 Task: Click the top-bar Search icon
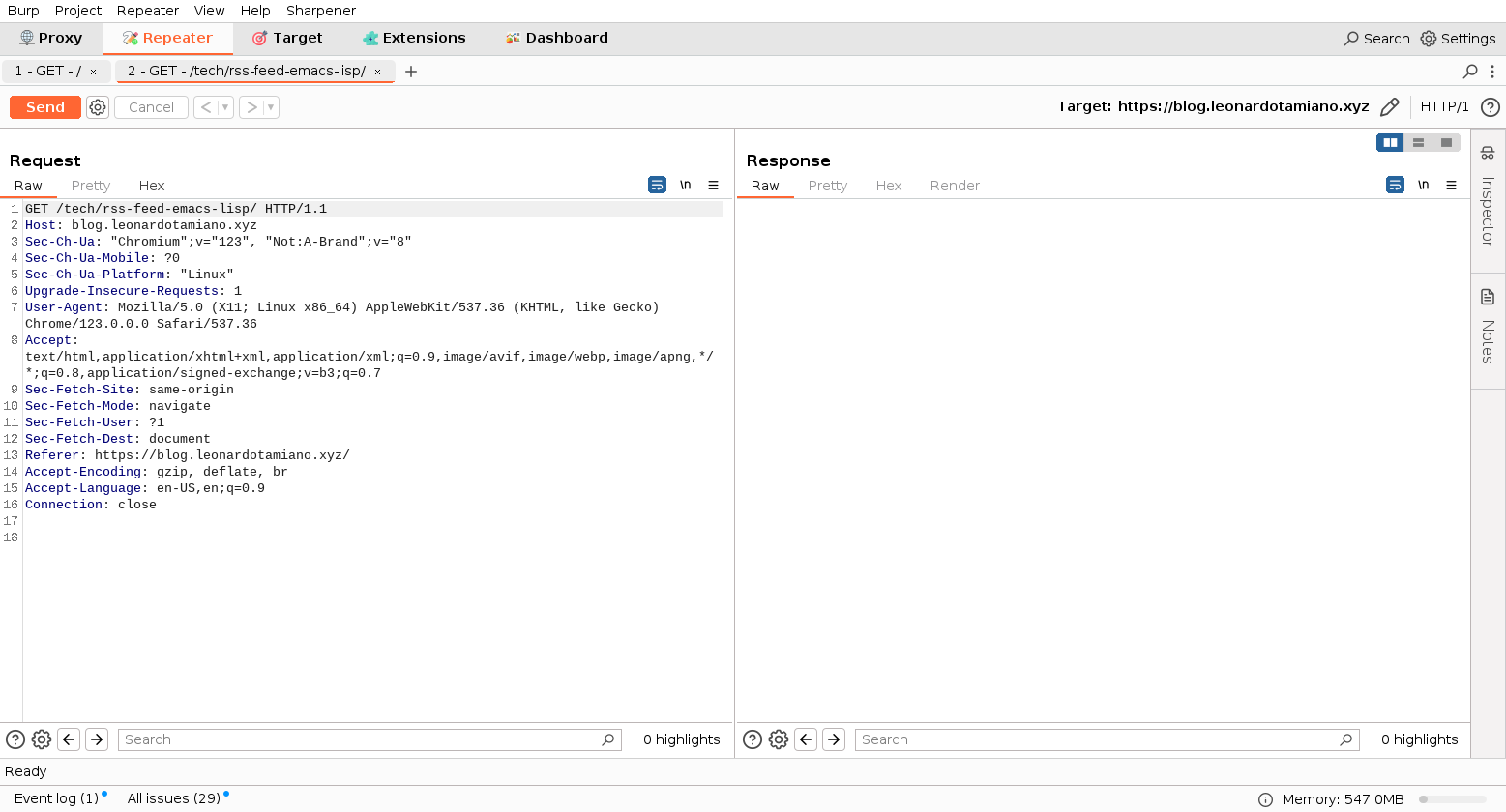(x=1376, y=39)
